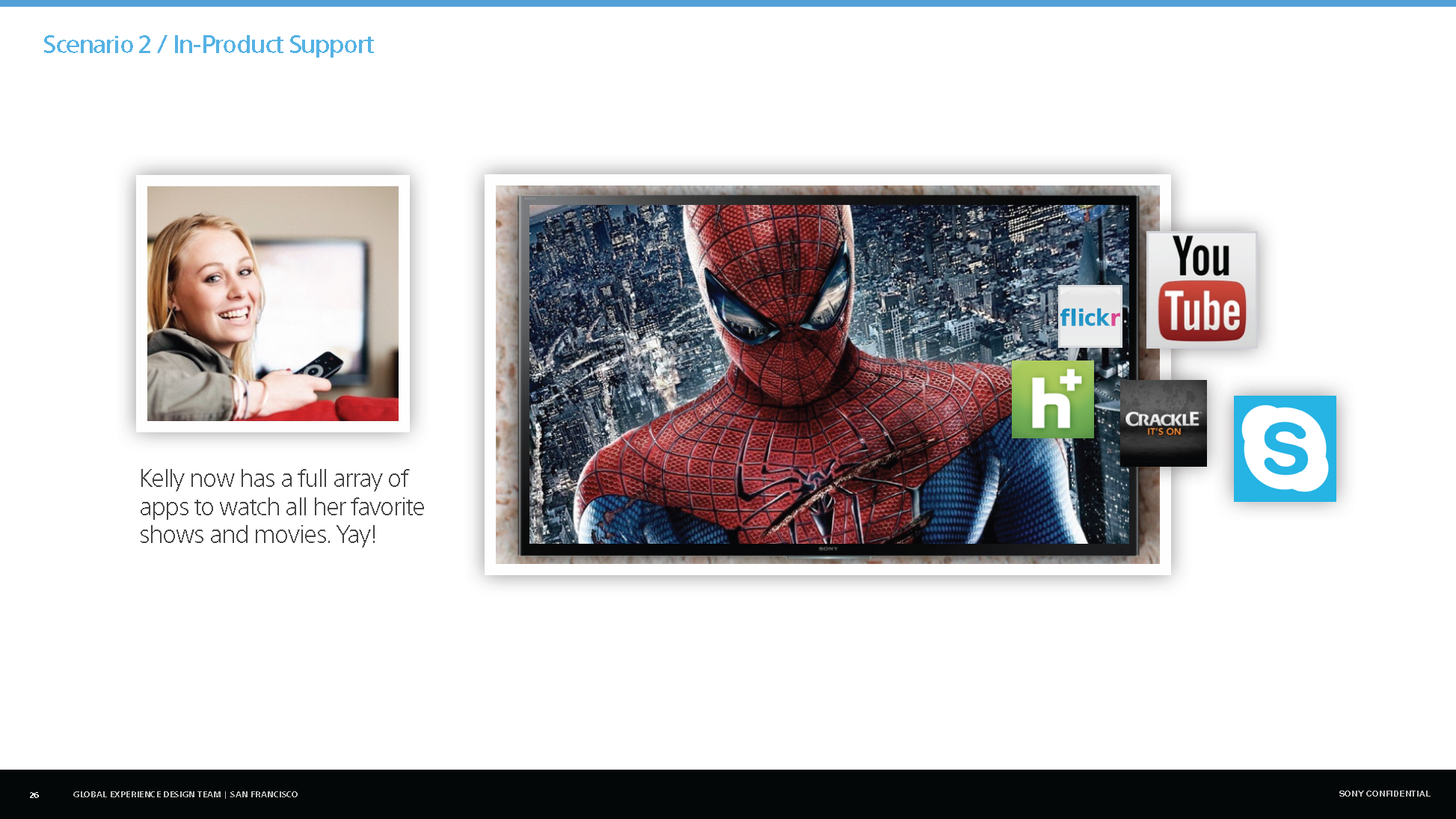Click the YouTube app icon
This screenshot has width=1456, height=819.
click(1202, 289)
